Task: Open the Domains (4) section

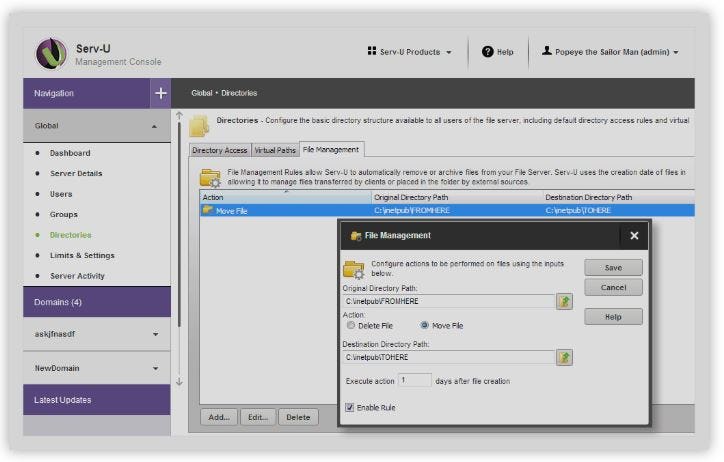Action: pyautogui.click(x=97, y=302)
